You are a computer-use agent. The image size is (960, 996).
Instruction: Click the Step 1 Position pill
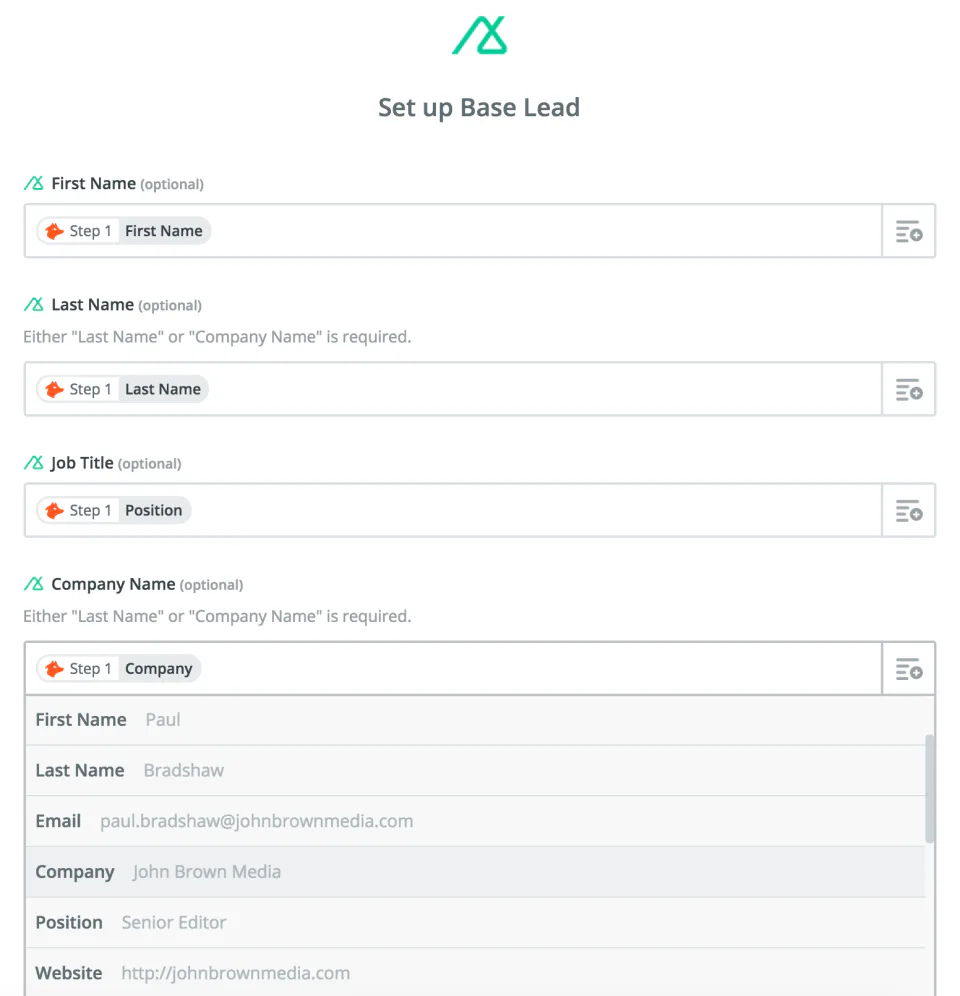pos(114,510)
